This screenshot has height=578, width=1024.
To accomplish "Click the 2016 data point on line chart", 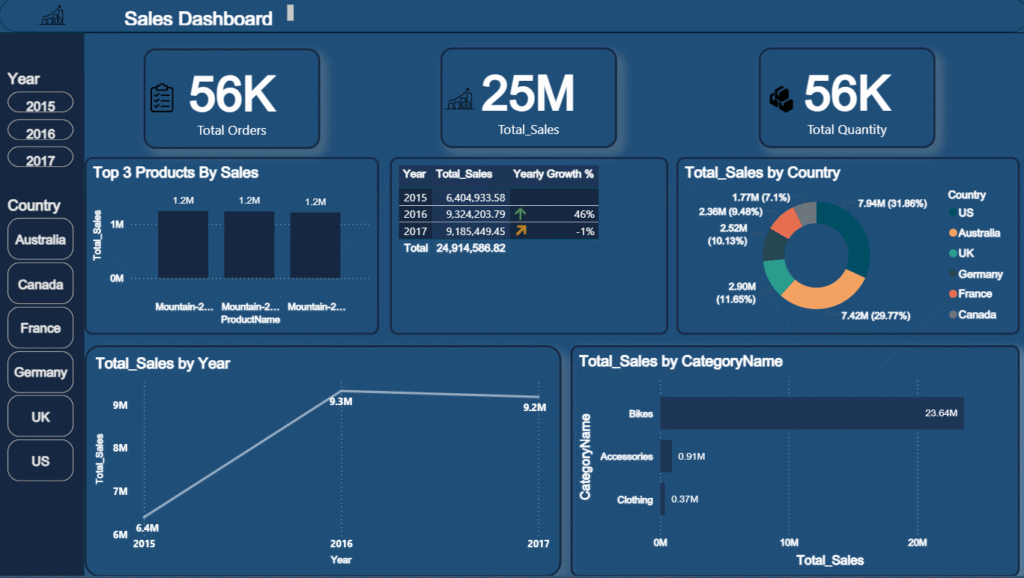I will click(341, 391).
